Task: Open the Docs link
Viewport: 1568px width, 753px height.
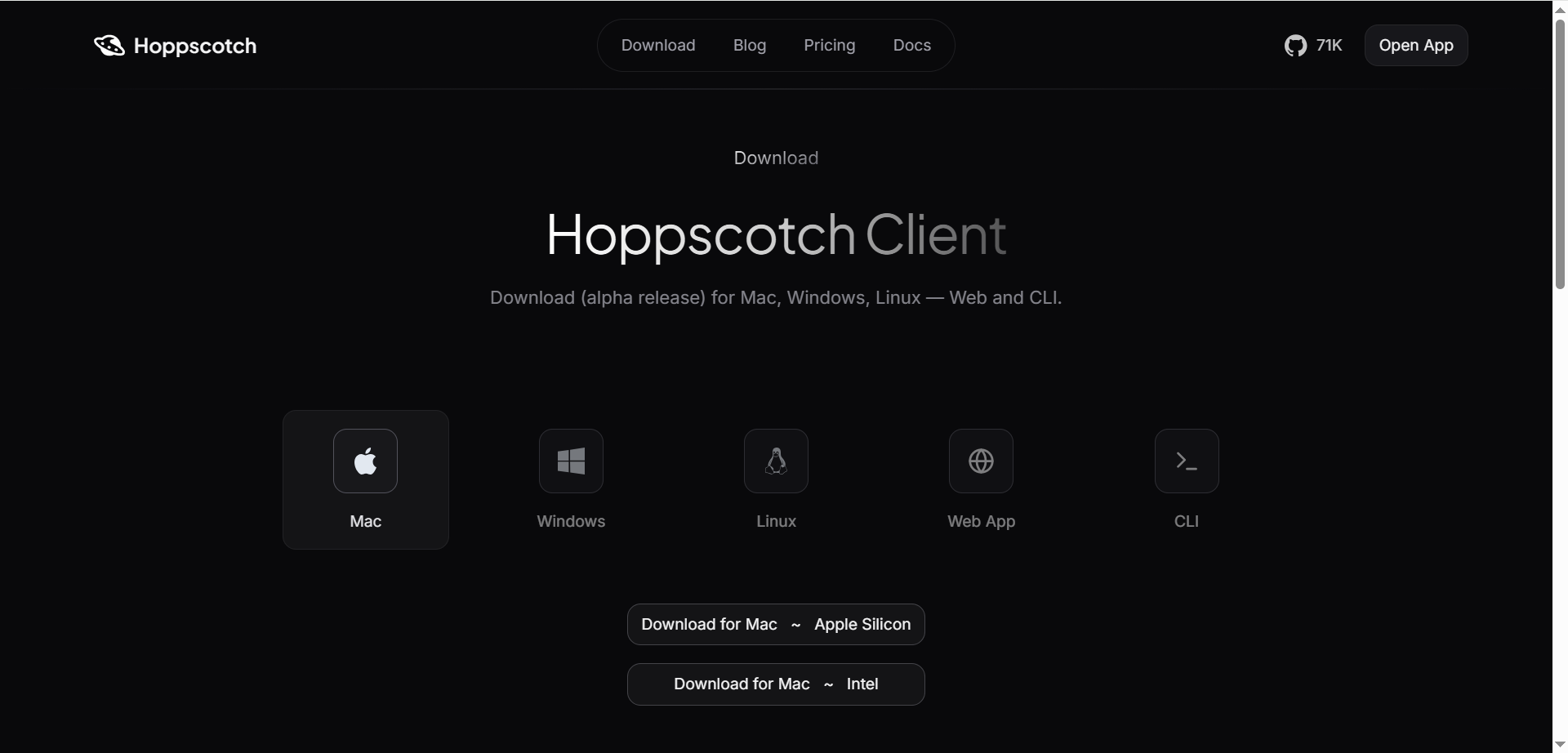Action: pyautogui.click(x=912, y=45)
